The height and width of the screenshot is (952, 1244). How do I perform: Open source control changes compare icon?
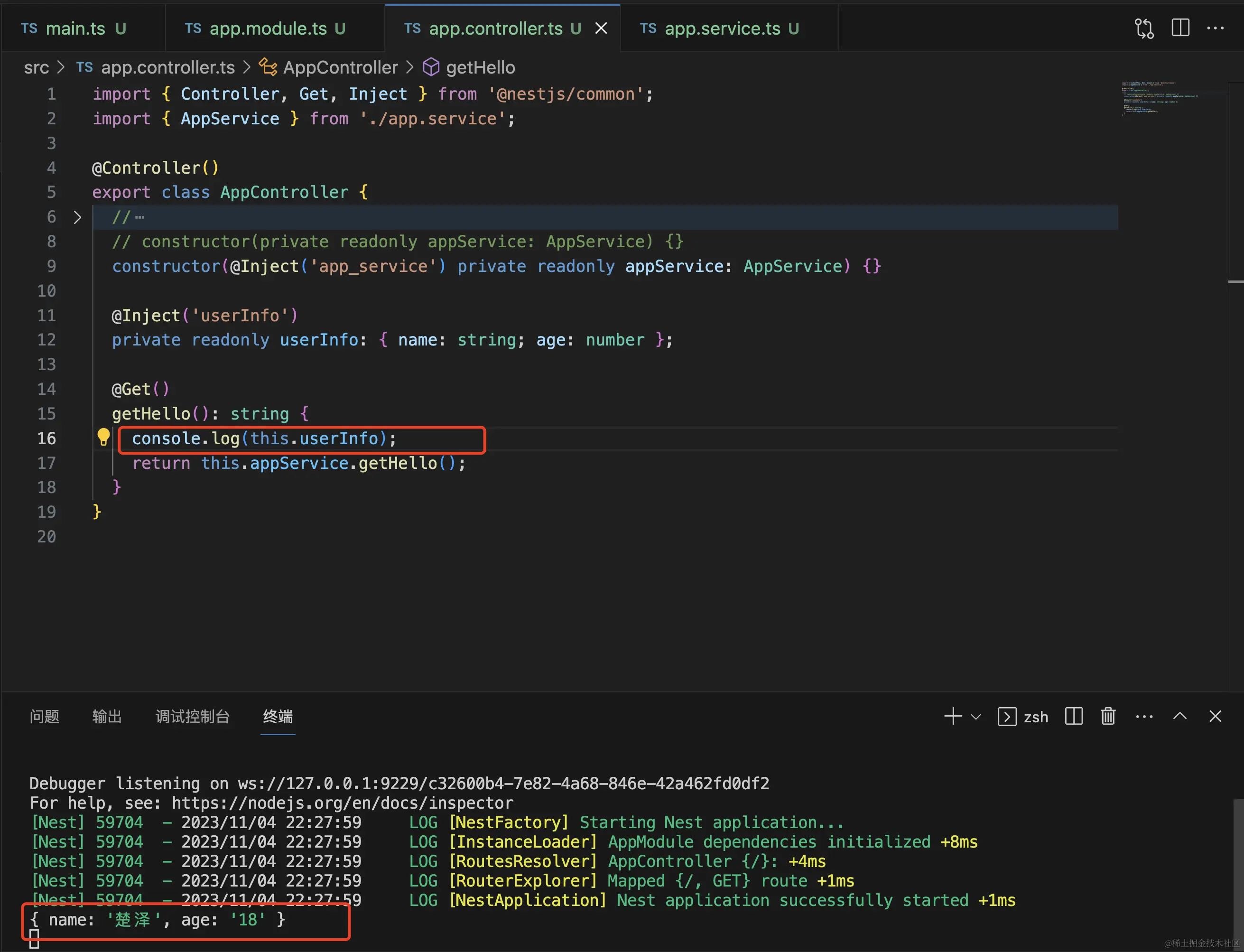[x=1144, y=28]
